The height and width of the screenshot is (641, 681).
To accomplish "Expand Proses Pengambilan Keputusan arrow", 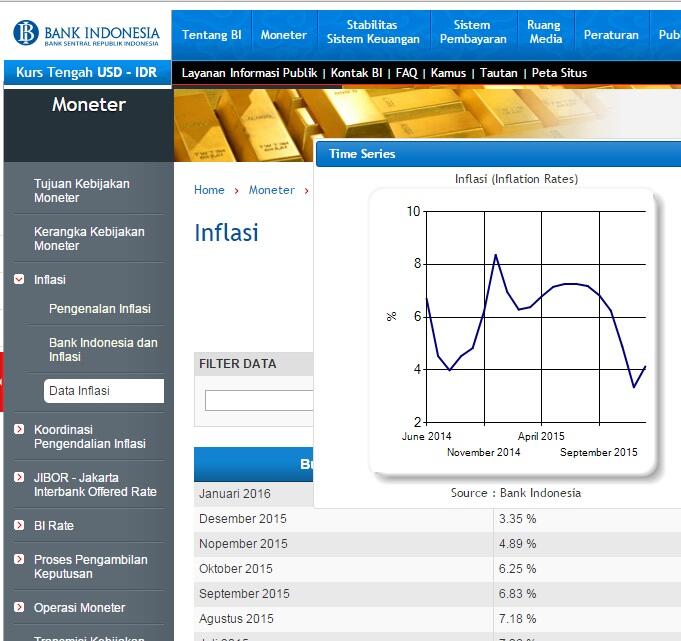I will coord(19,559).
